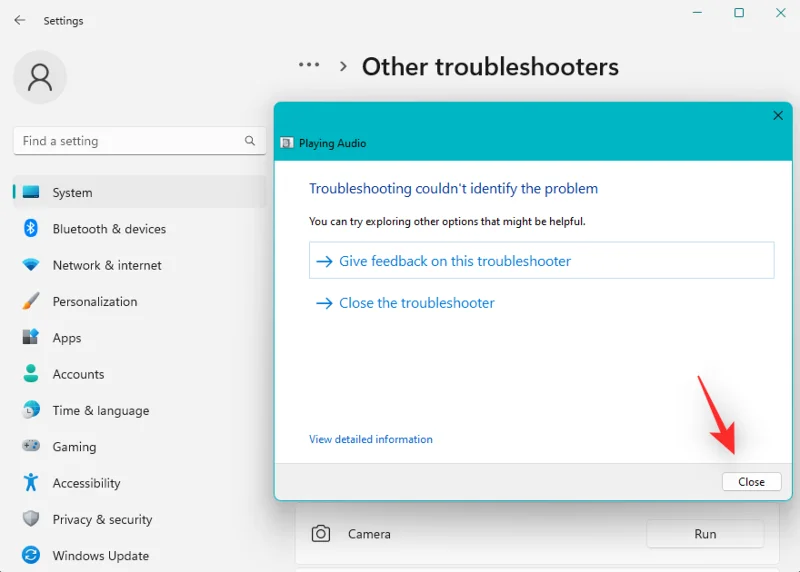Click the Apps icon in sidebar
800x572 pixels.
point(31,338)
